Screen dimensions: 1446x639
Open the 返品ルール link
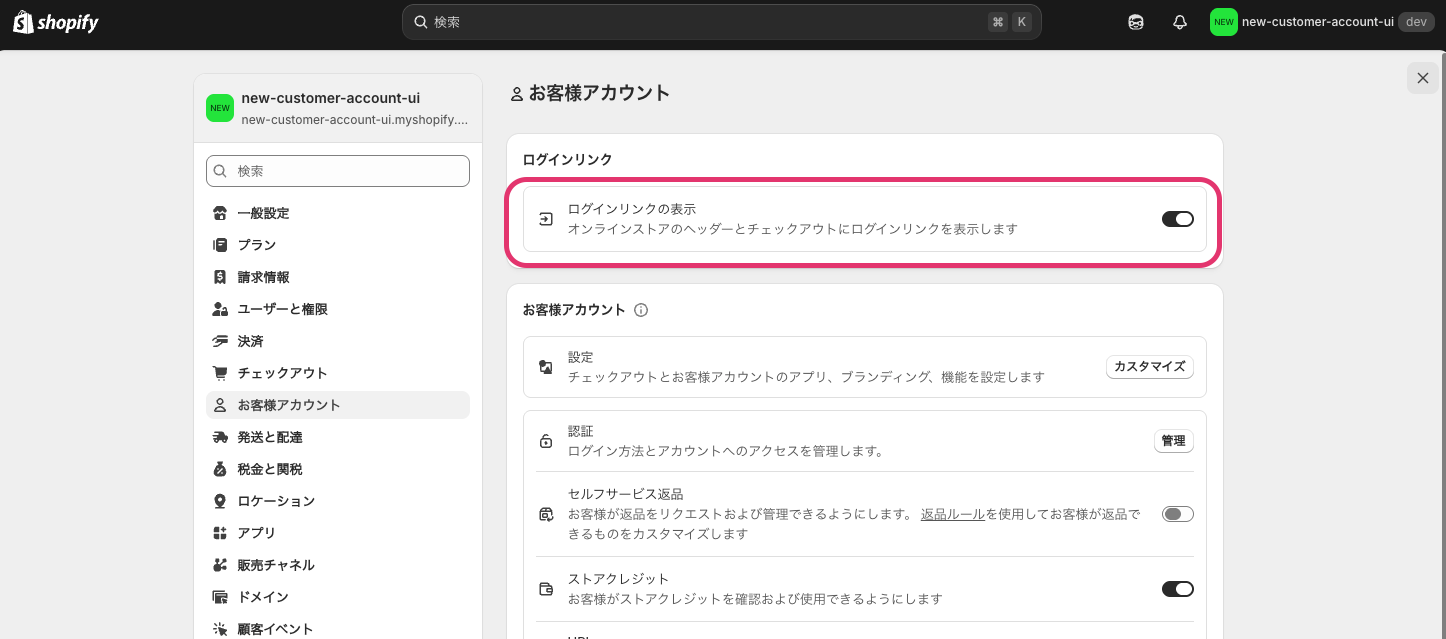(953, 514)
